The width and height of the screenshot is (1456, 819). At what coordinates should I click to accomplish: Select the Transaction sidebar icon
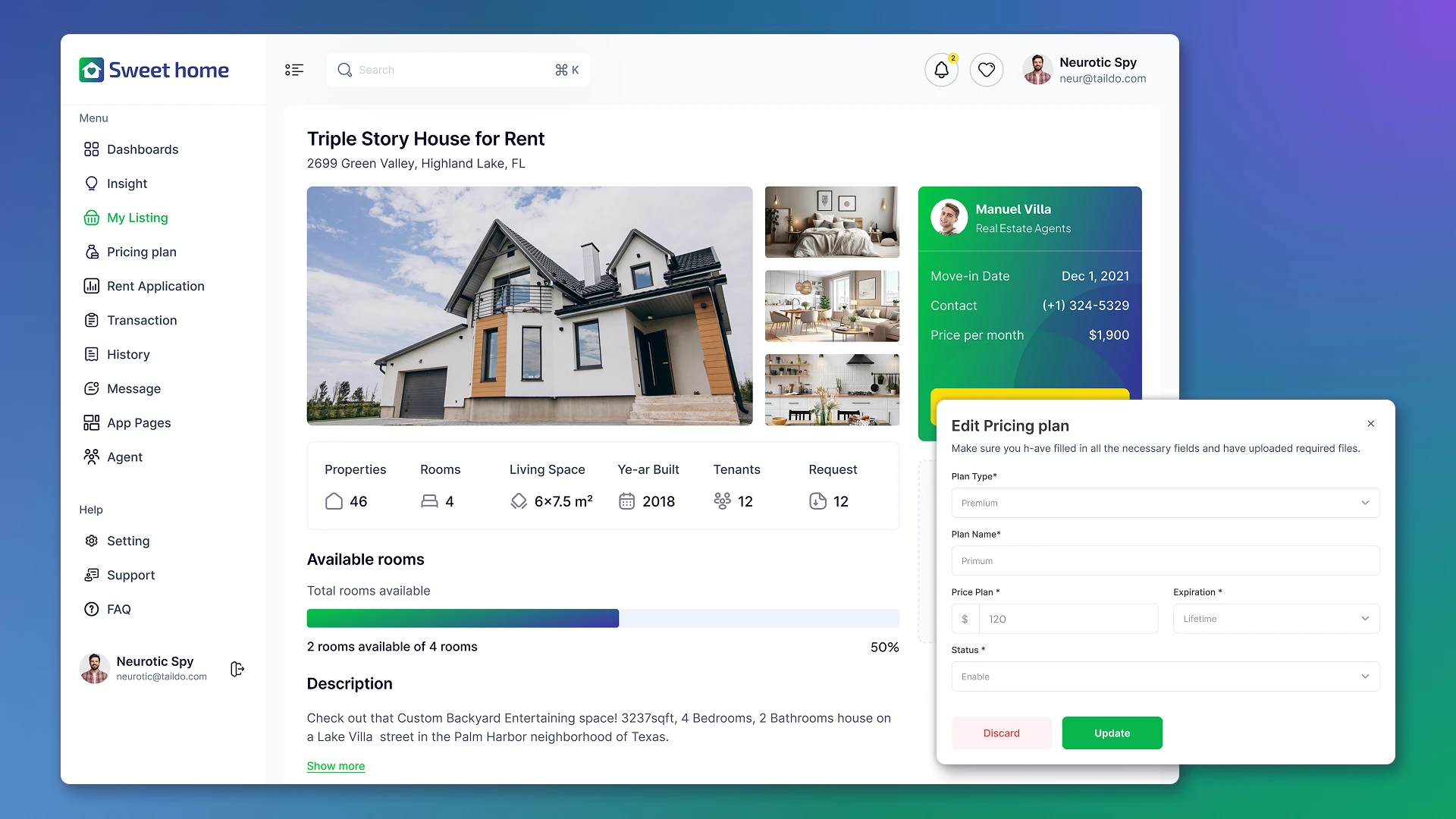(x=91, y=320)
